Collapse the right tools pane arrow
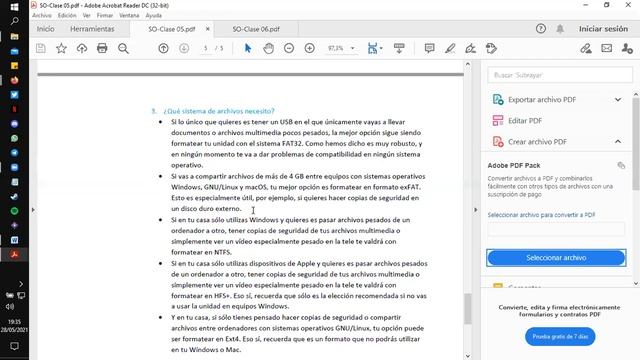This screenshot has width=640, height=360. (x=475, y=210)
